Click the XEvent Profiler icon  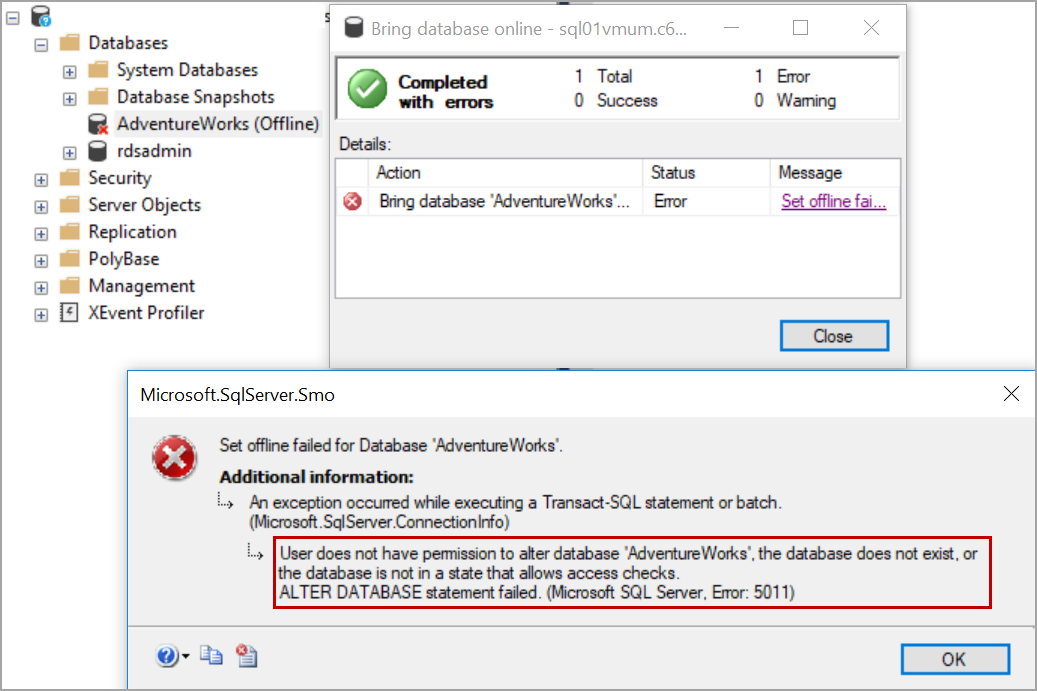69,312
